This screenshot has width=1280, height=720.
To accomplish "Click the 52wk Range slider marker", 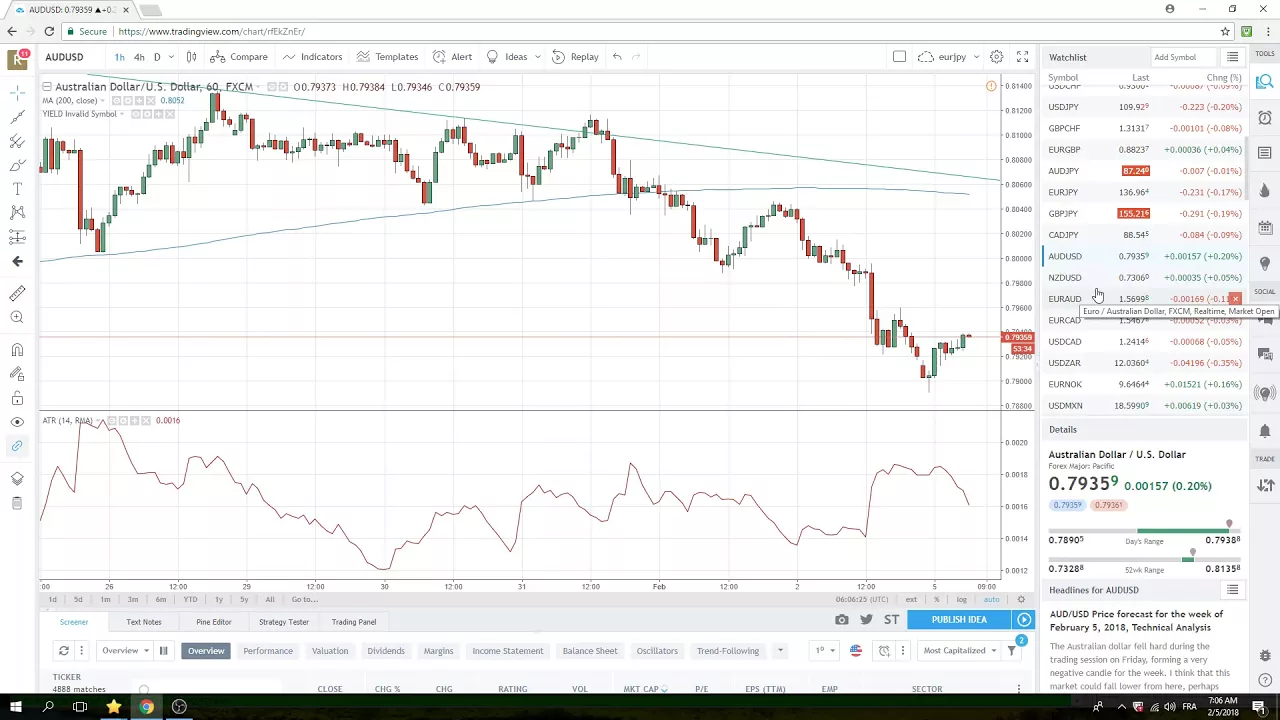I will point(1192,553).
